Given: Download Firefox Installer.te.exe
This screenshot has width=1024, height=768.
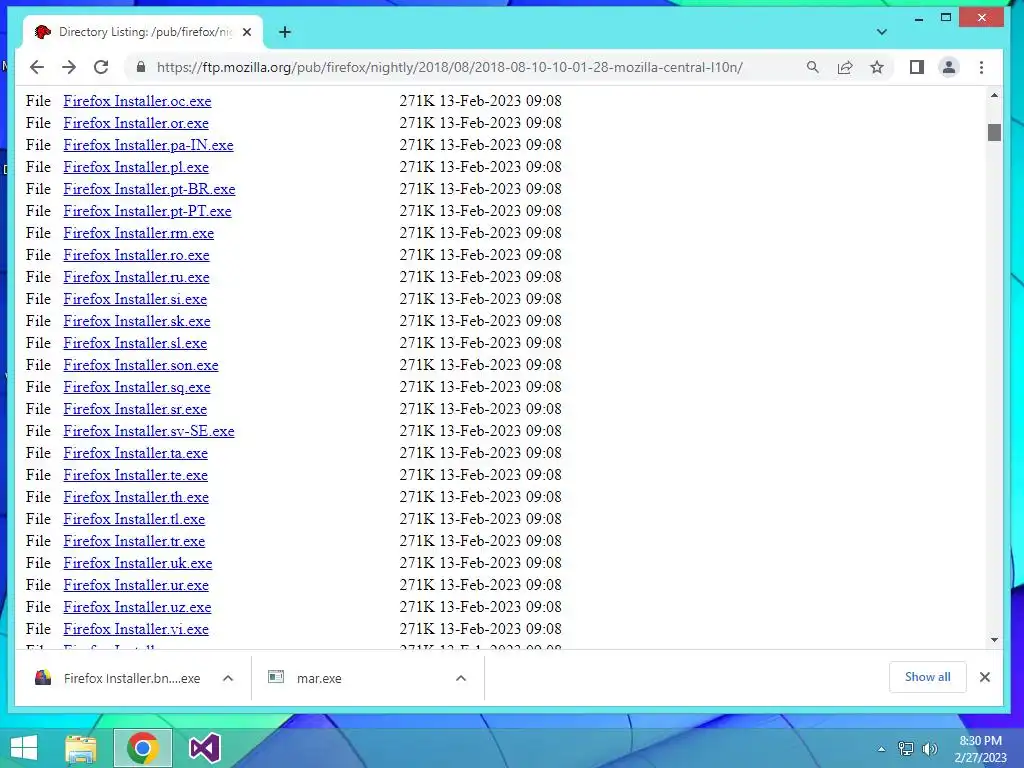Looking at the screenshot, I should 135,475.
